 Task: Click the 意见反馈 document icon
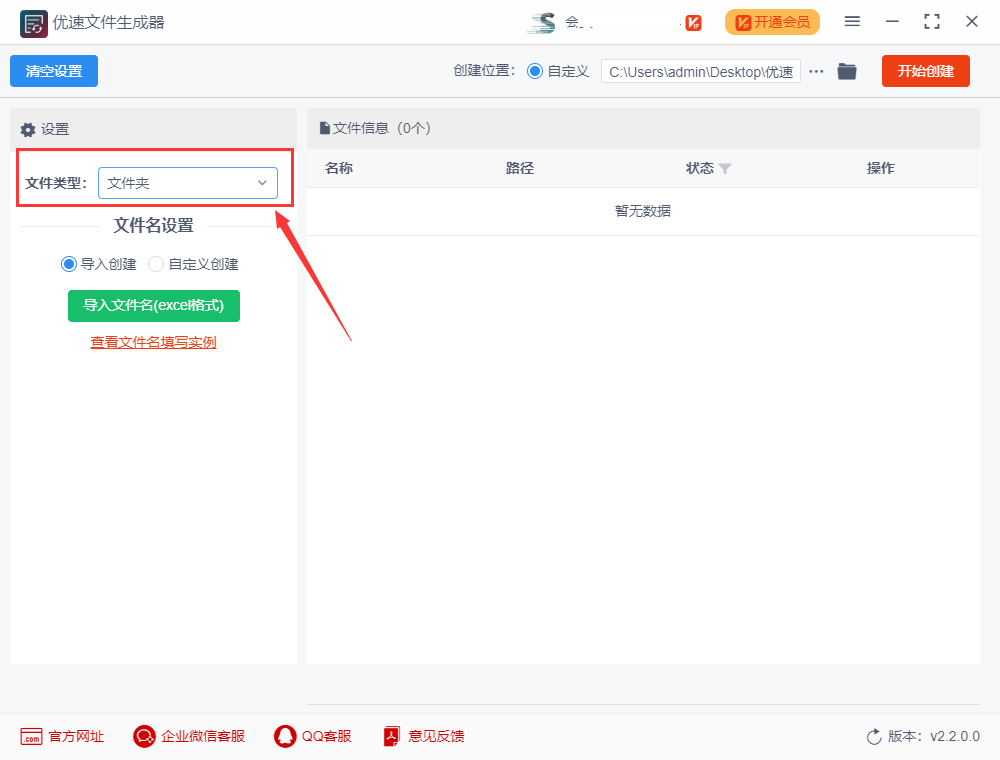392,736
